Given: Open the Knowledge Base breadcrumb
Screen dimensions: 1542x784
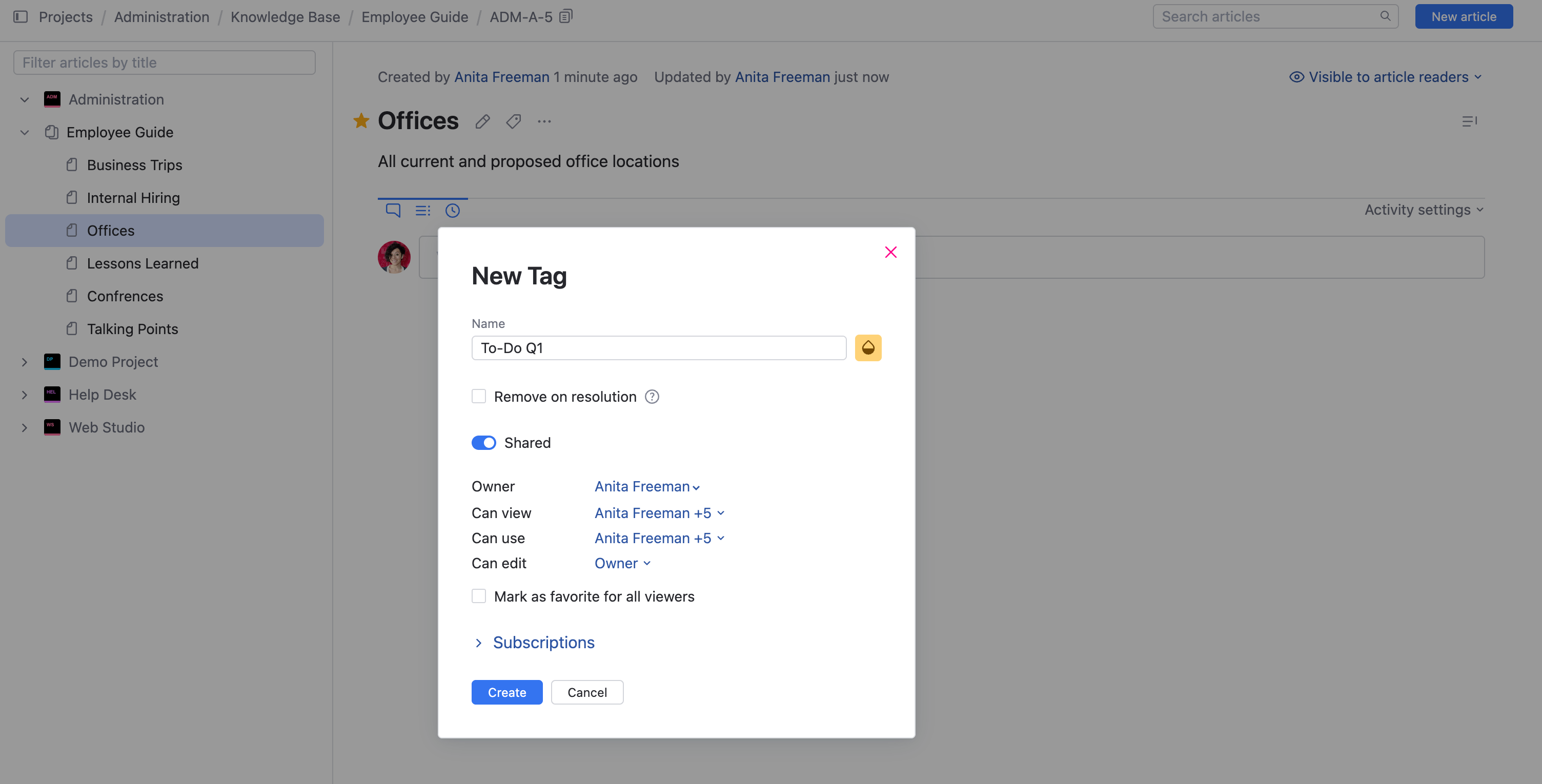Looking at the screenshot, I should (x=285, y=17).
